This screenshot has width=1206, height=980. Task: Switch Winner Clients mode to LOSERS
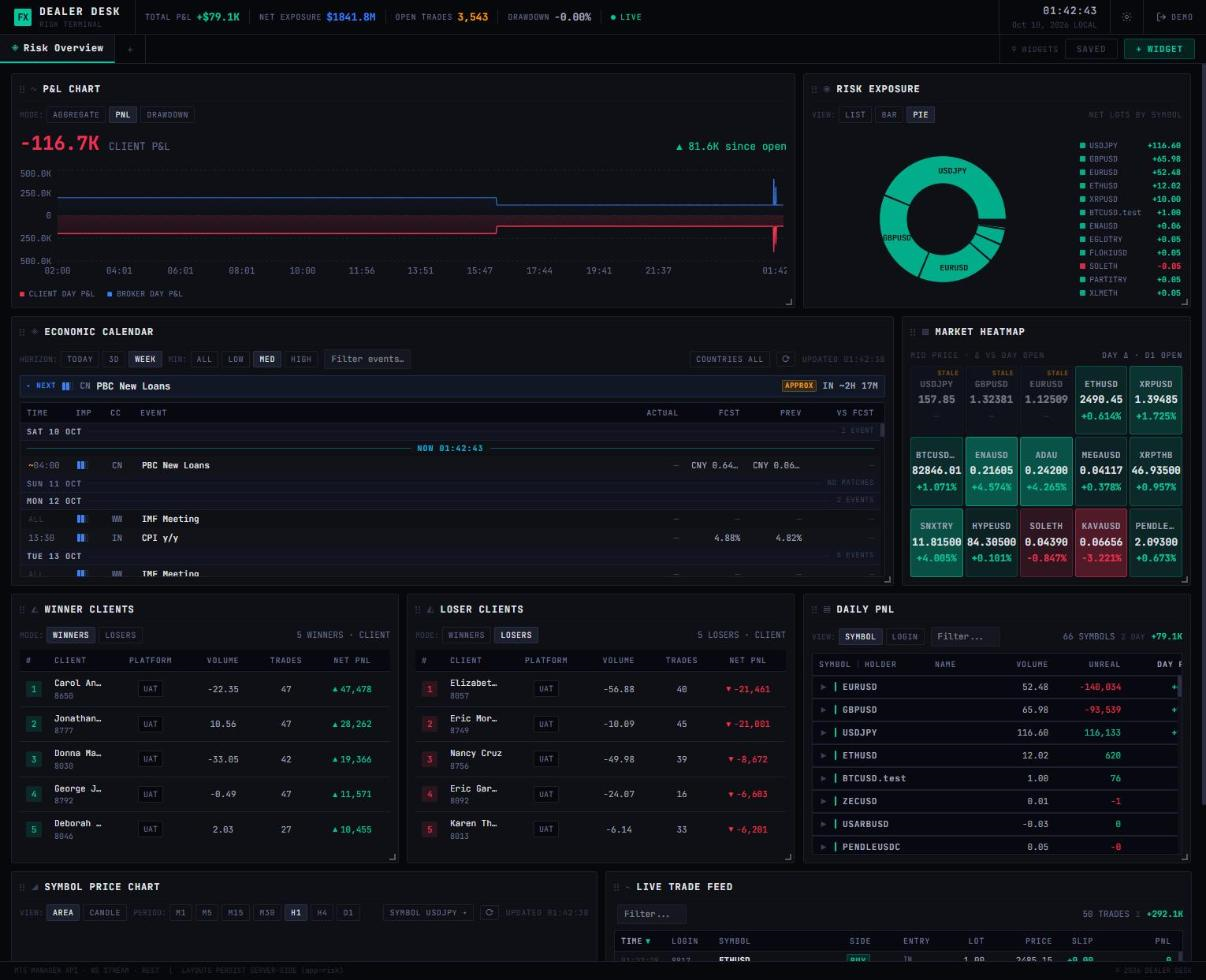tap(120, 635)
